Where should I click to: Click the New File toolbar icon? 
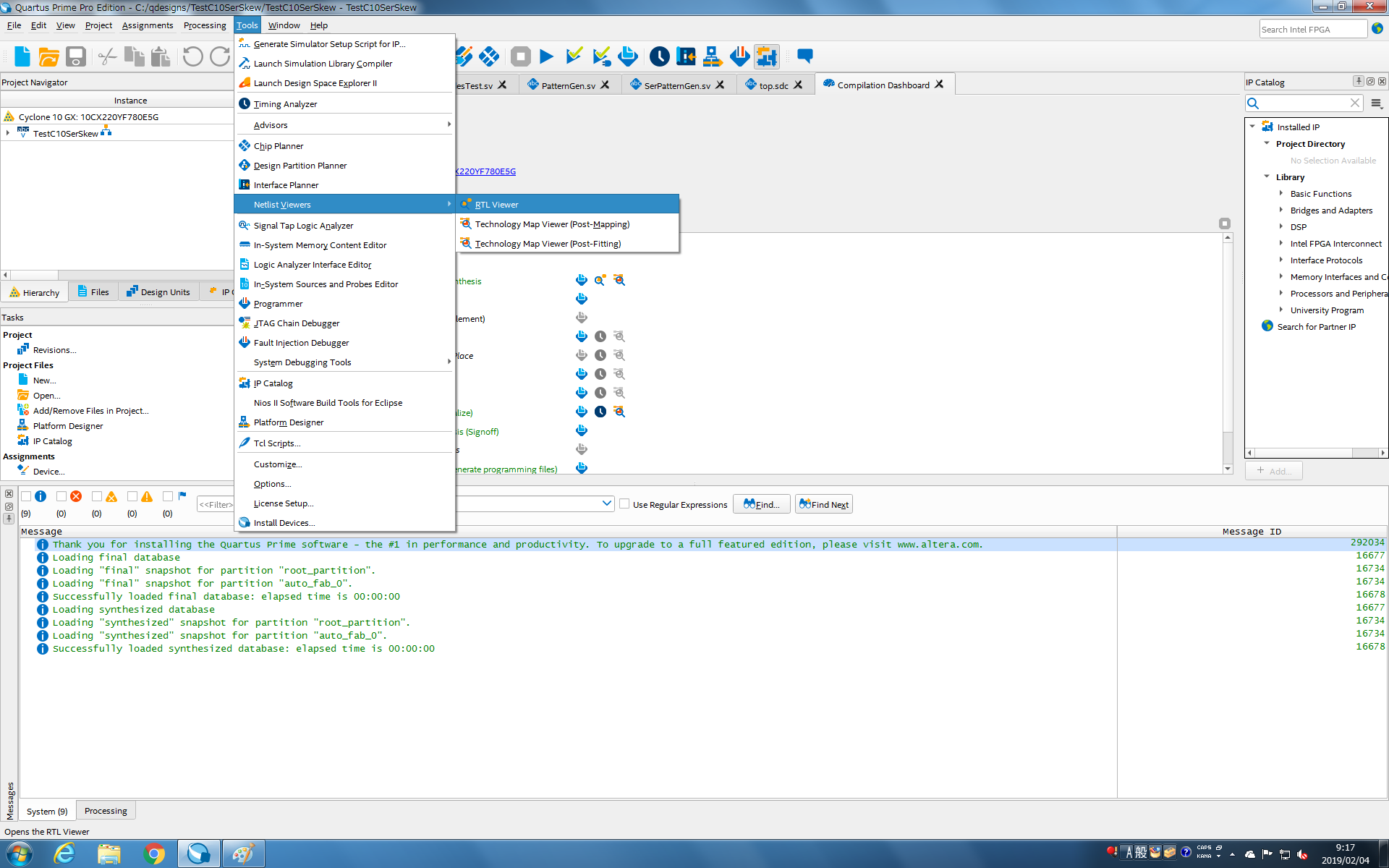22,56
